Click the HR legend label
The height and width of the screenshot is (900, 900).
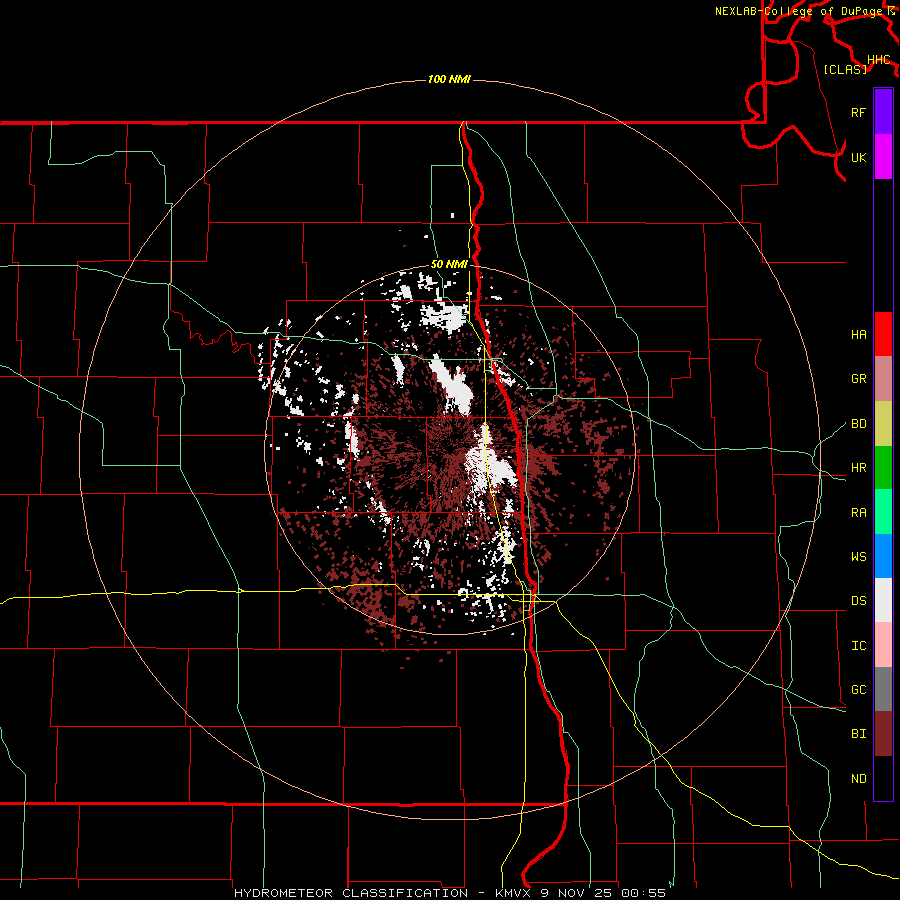pos(858,468)
